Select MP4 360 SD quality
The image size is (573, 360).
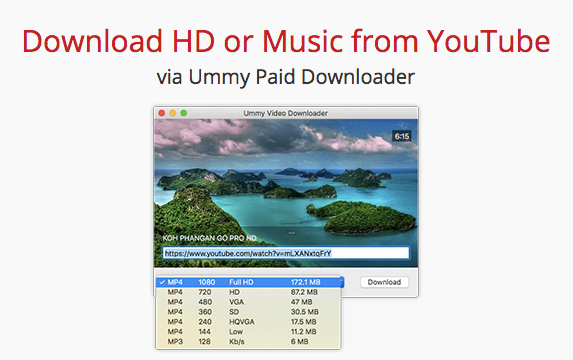[x=248, y=312]
